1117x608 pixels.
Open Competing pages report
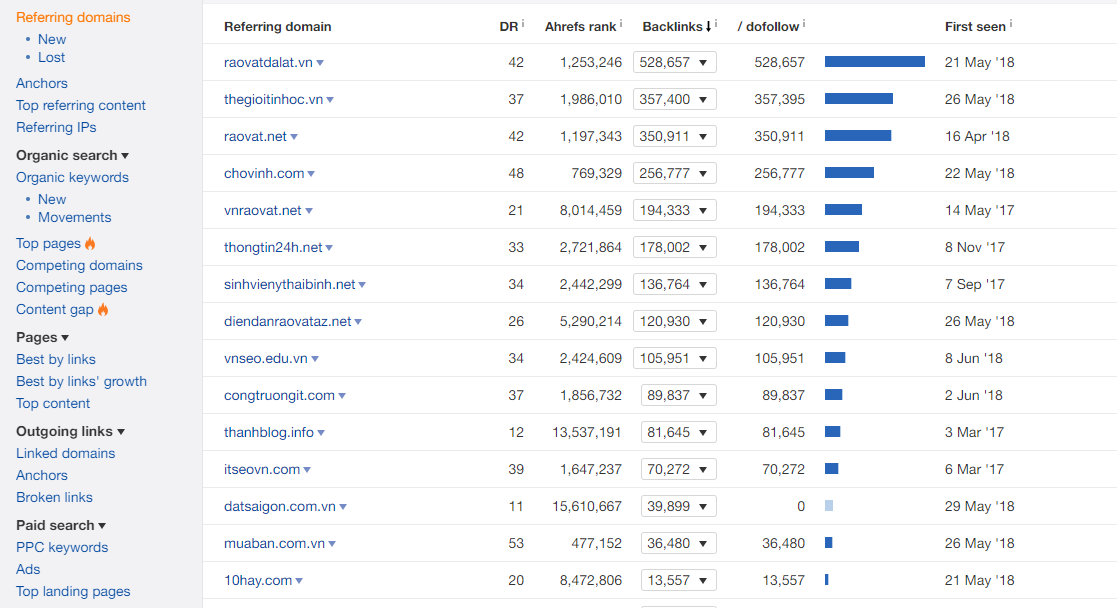pyautogui.click(x=71, y=287)
